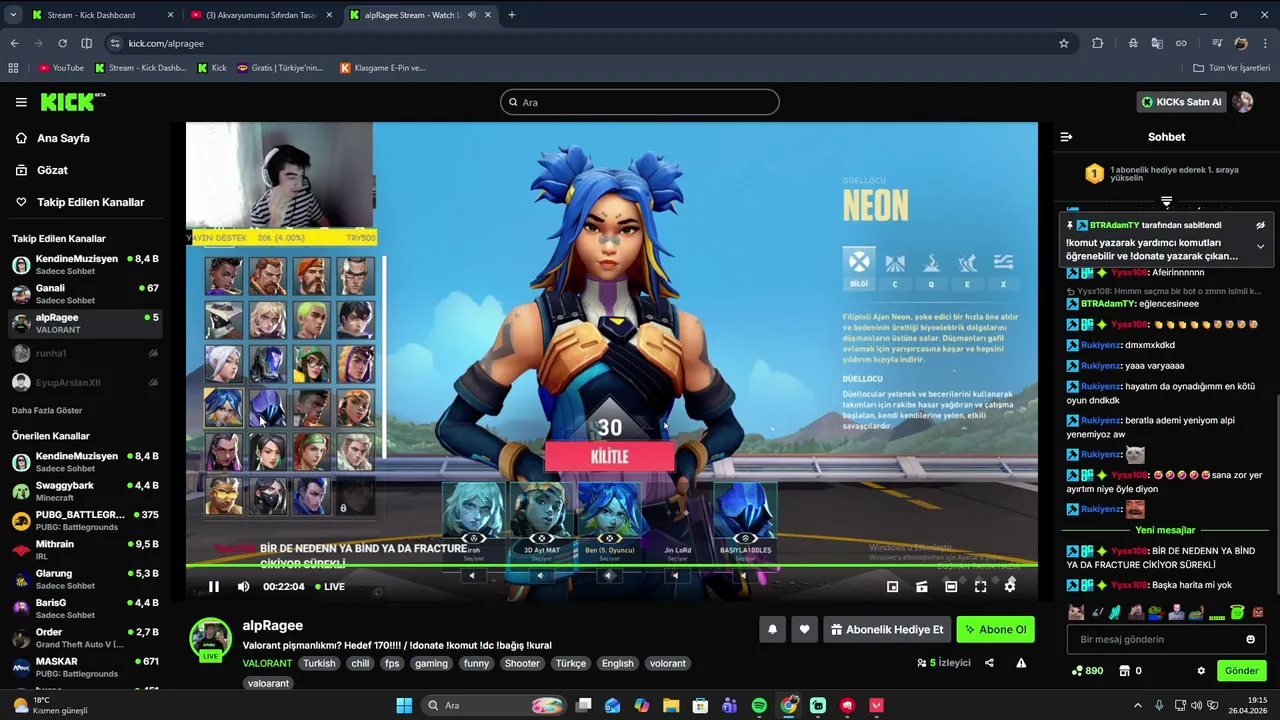Expand Daha Fazla Göster list

(47, 410)
